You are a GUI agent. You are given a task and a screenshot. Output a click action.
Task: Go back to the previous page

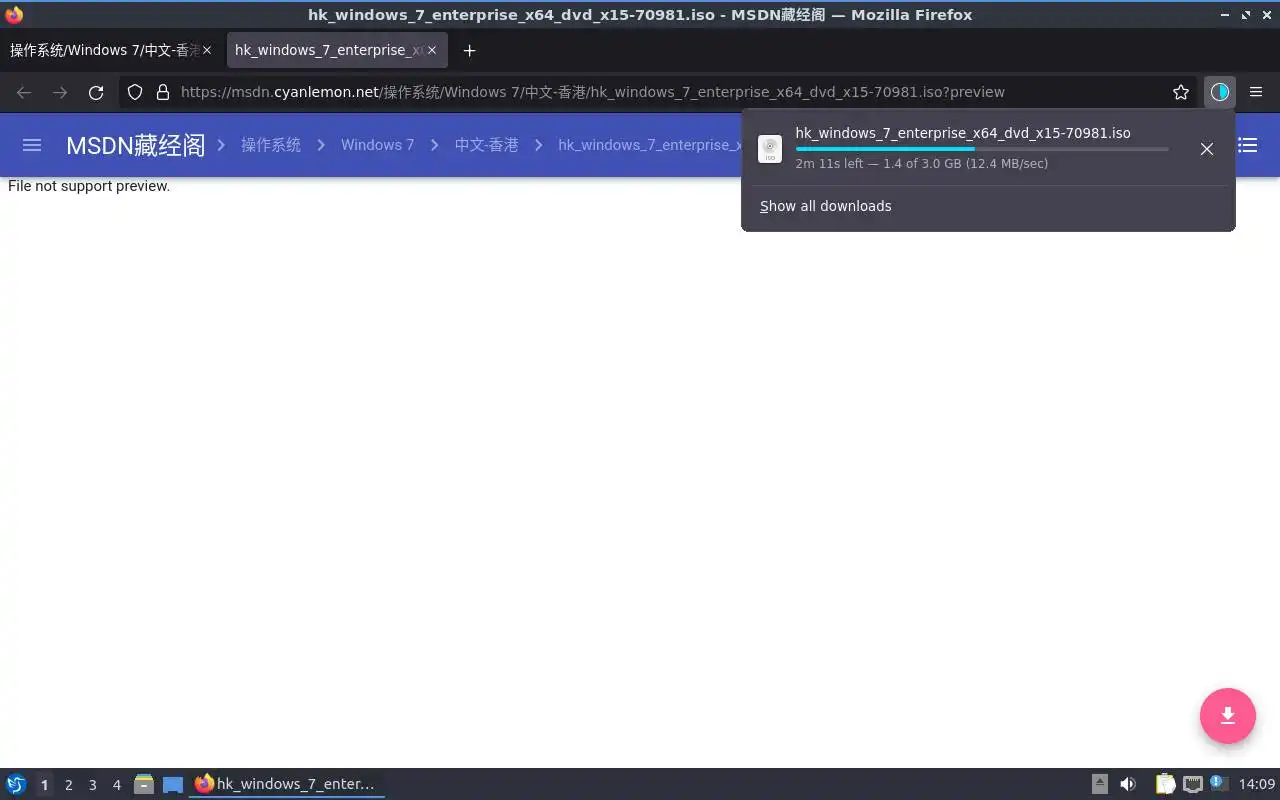[x=24, y=92]
